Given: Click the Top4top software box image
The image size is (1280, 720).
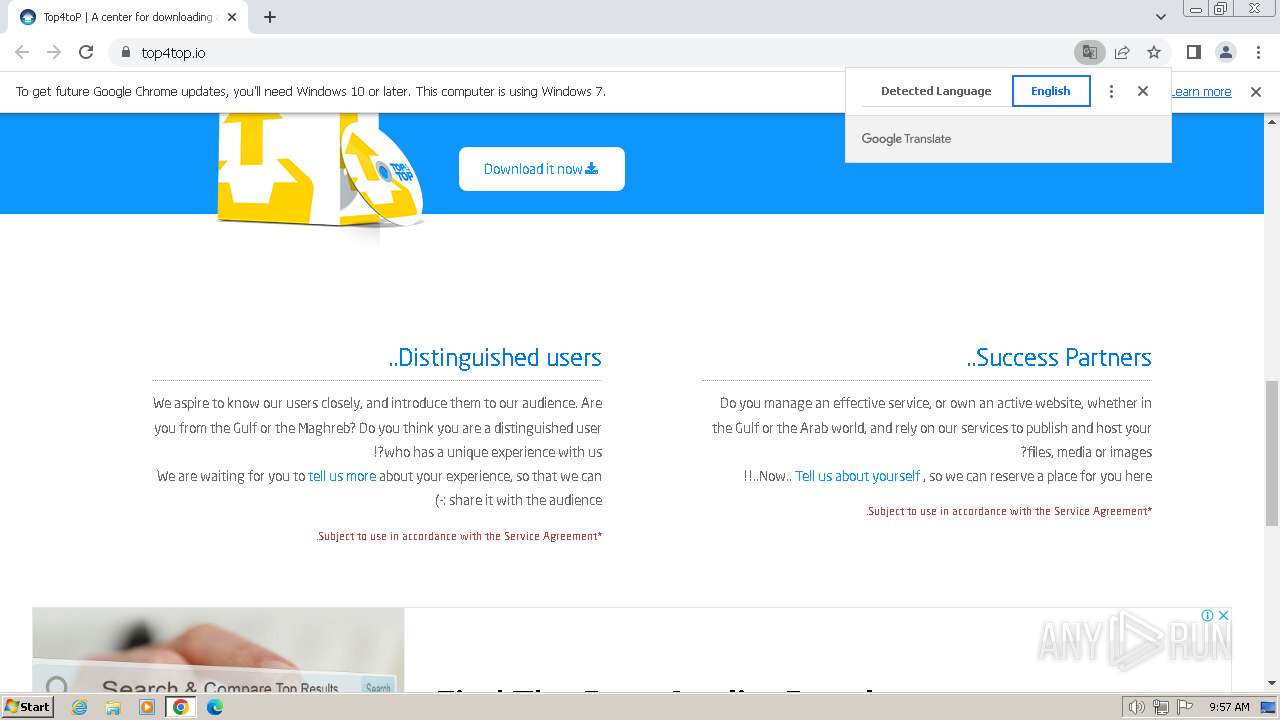Looking at the screenshot, I should click(x=320, y=170).
